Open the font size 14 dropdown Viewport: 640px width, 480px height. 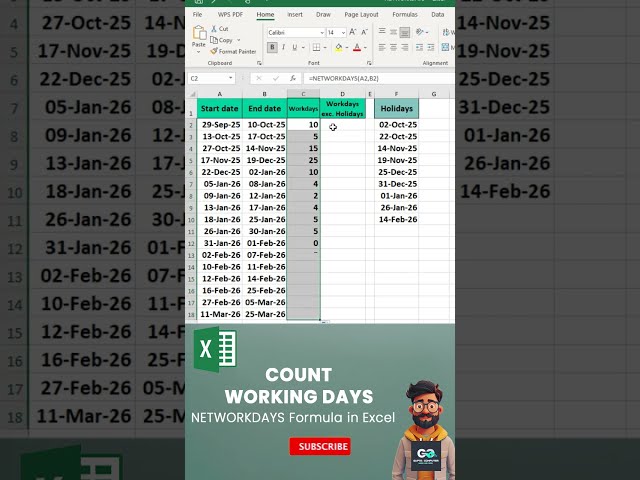(344, 32)
